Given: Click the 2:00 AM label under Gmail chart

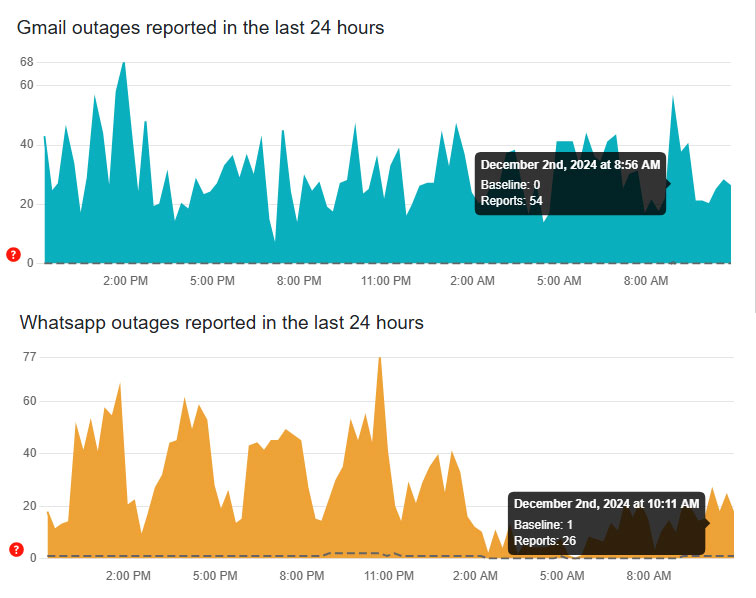Looking at the screenshot, I should [472, 281].
